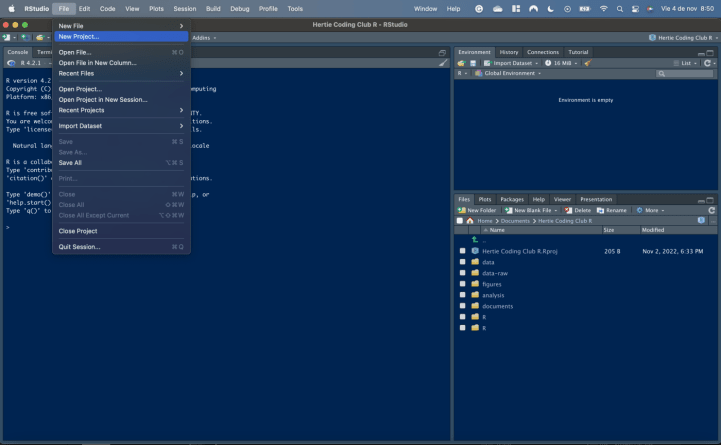Click the R logo icon beside R 4.2.1
The image size is (721, 445).
11,63
